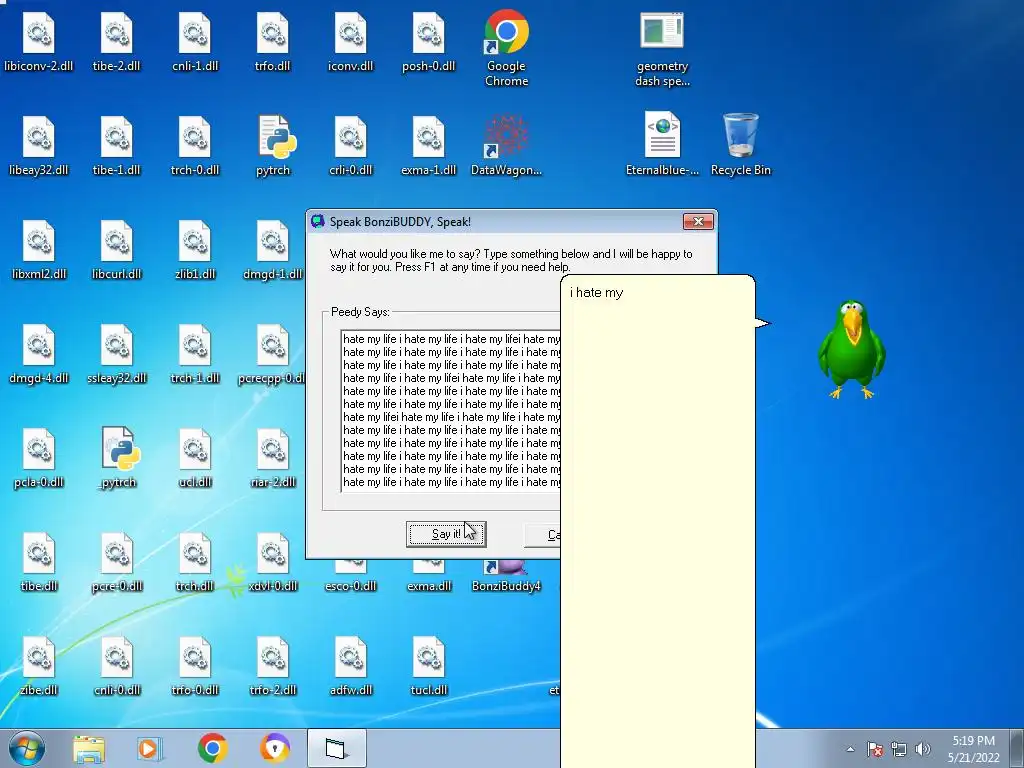Image resolution: width=1024 pixels, height=768 pixels.
Task: Select the pcla-0.dll icon
Action: 39,458
